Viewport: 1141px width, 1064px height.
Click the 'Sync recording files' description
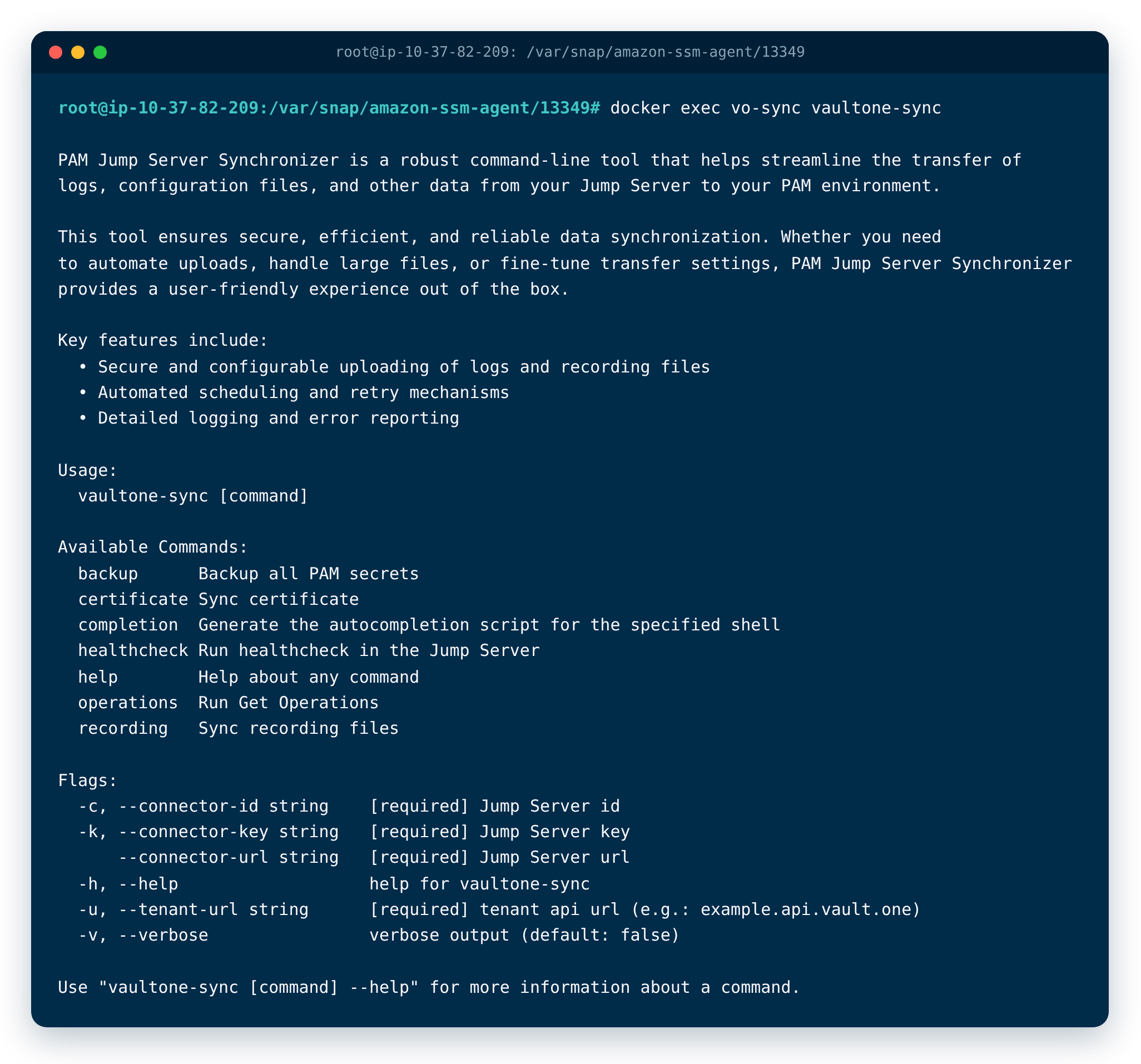point(299,728)
